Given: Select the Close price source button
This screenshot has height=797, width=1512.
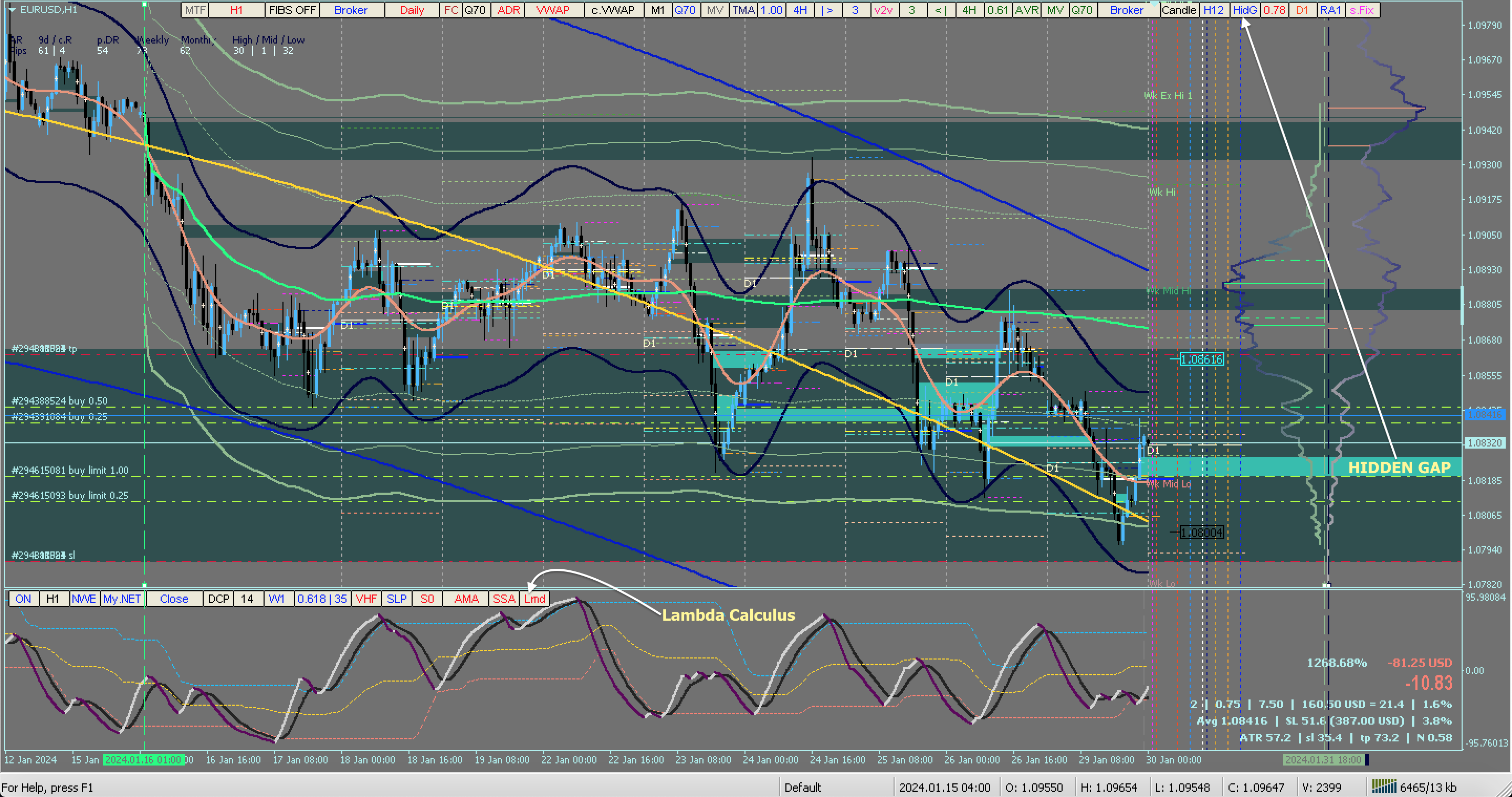Looking at the screenshot, I should [x=174, y=599].
